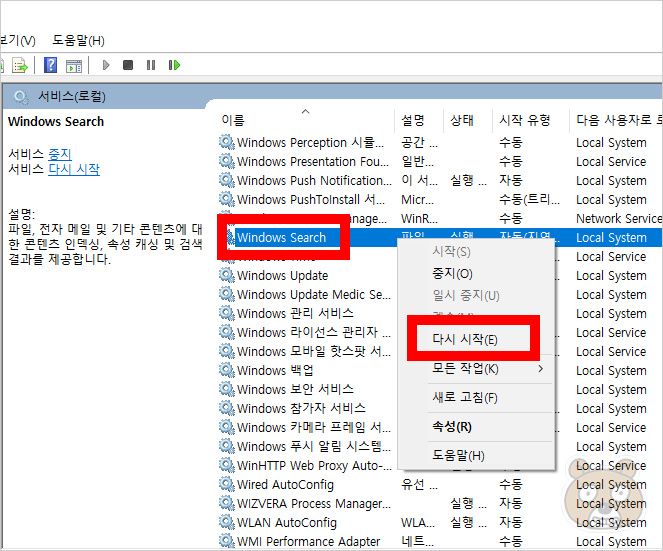Sort by 설명 column header
663x551 pixels.
tap(413, 120)
